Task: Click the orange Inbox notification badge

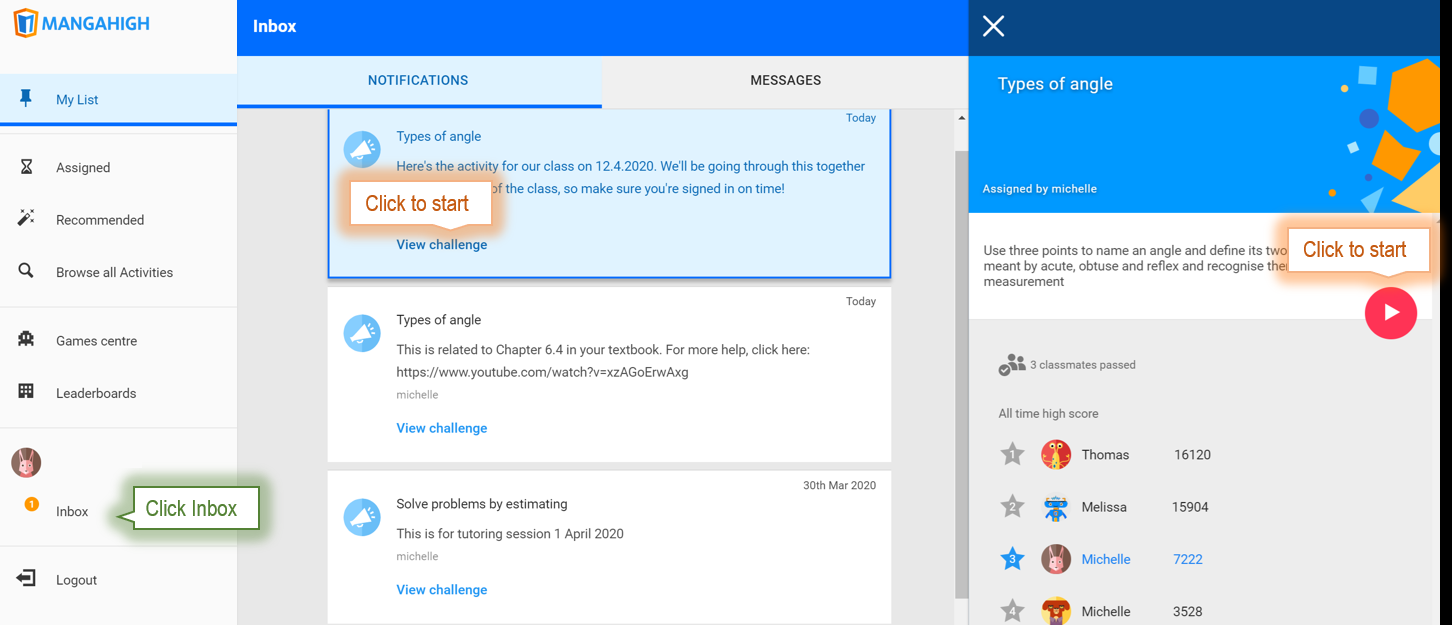Action: click(32, 504)
